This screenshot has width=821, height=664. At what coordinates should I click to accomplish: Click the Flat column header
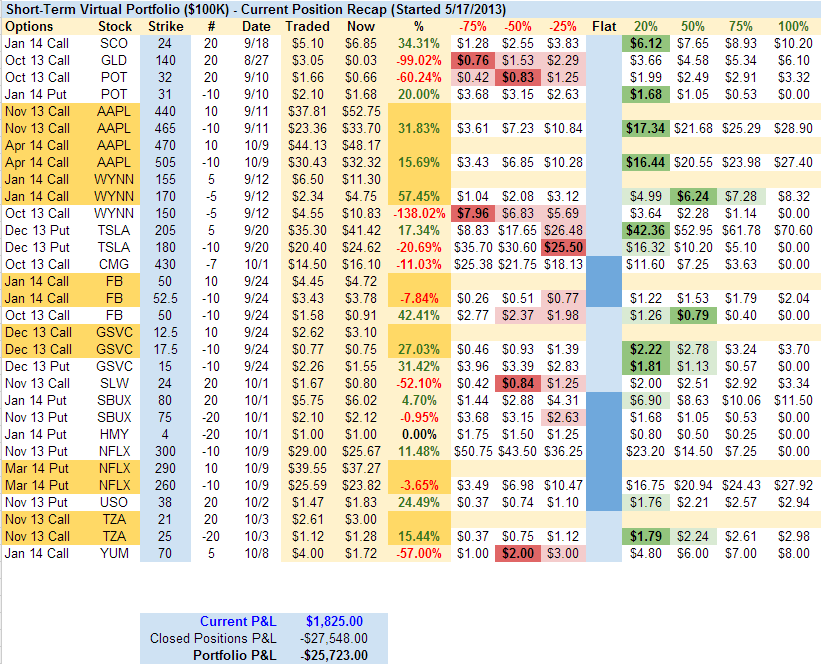click(x=603, y=26)
